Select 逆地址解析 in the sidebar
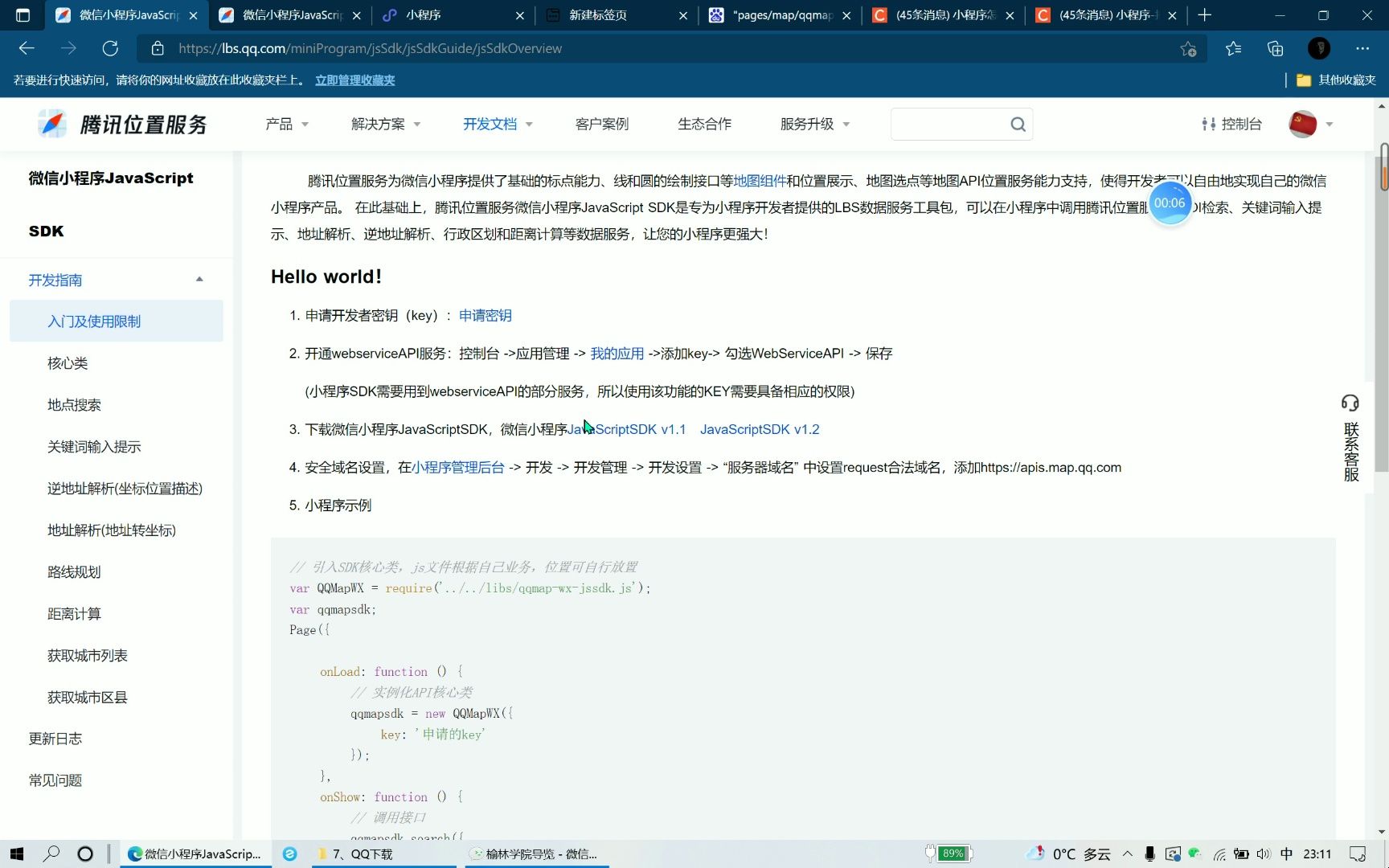Viewport: 1389px width, 868px height. click(125, 489)
